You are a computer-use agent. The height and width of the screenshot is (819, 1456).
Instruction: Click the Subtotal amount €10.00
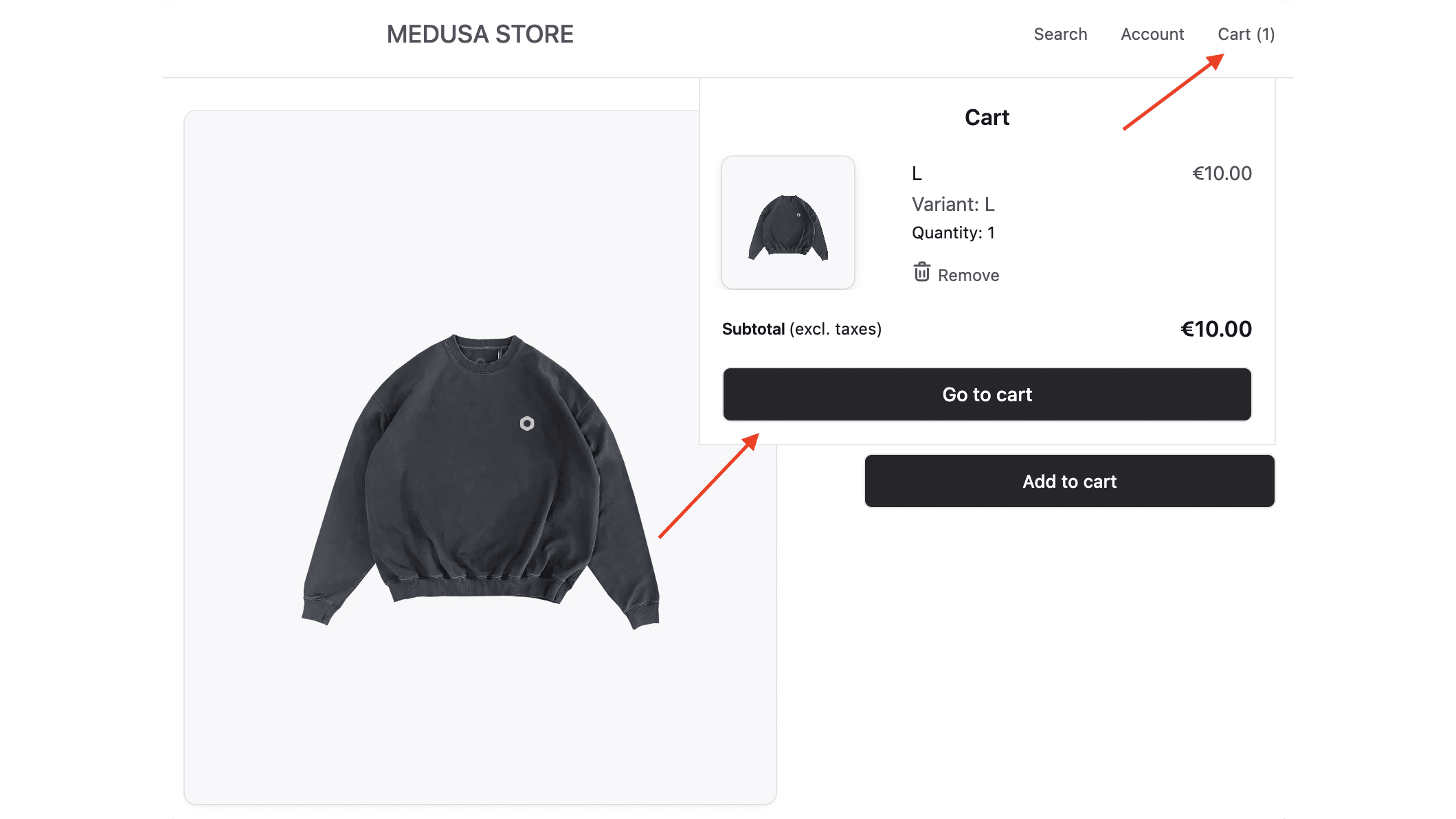(x=1215, y=328)
